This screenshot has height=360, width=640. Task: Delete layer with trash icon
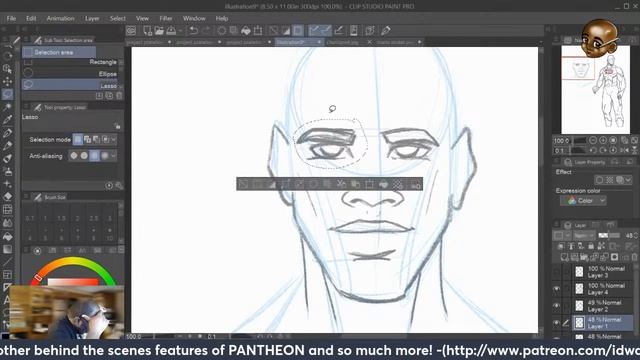click(634, 257)
